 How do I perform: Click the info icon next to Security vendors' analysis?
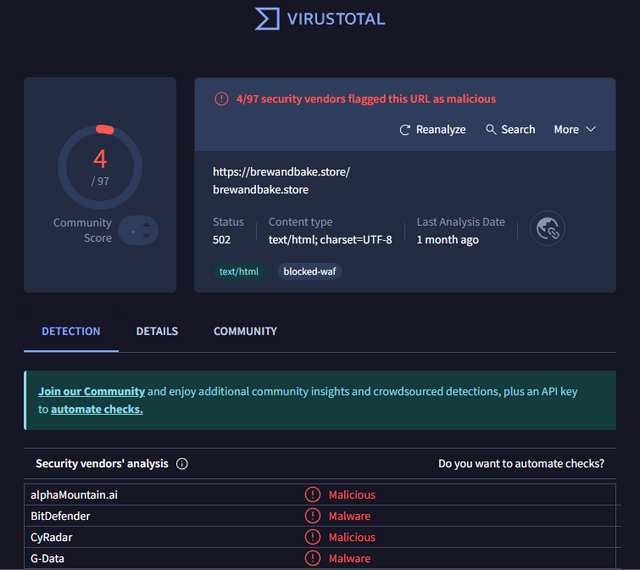182,464
